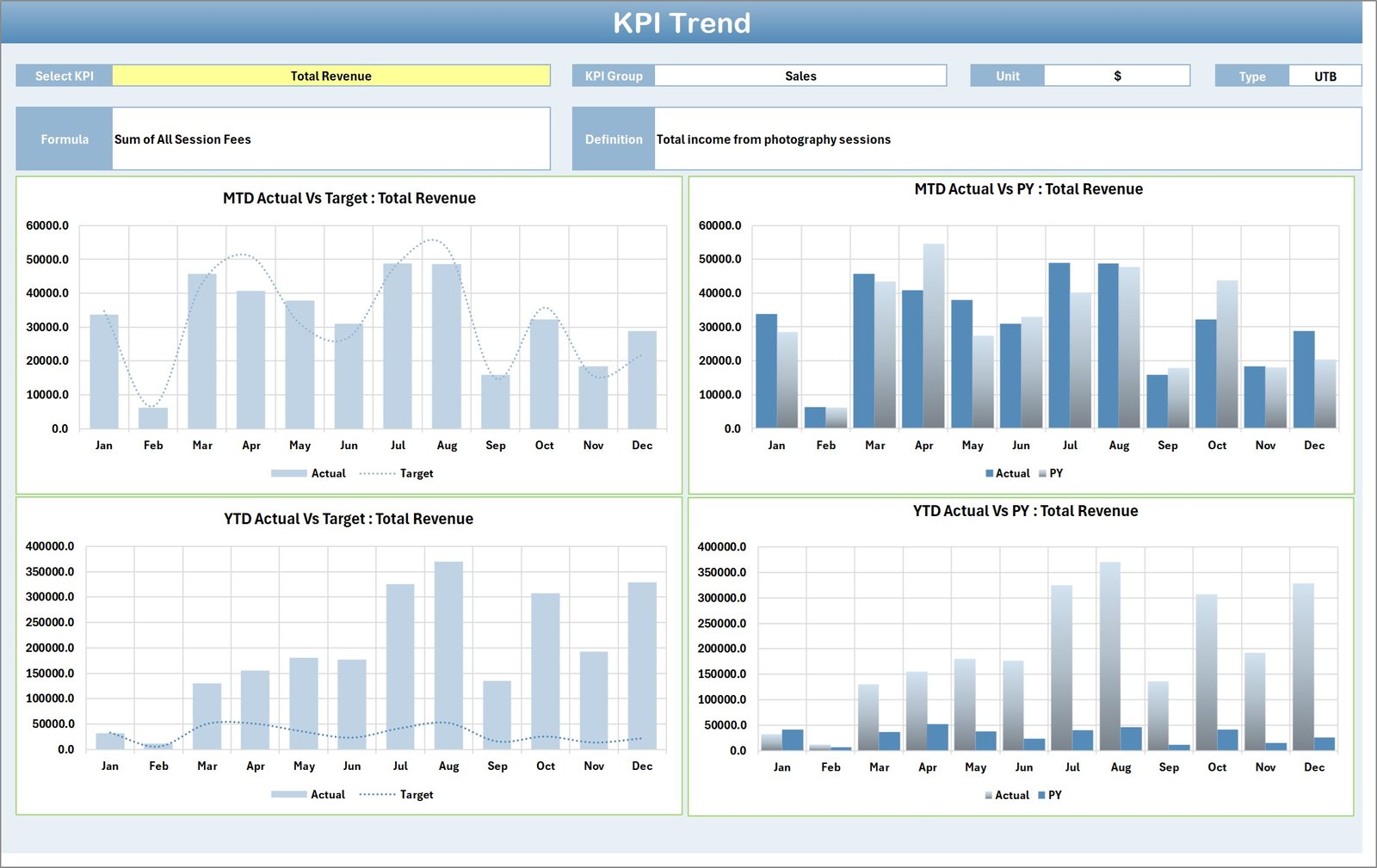
Task: Select the Target legend entry under the top-left chart
Action: pyautogui.click(x=417, y=473)
